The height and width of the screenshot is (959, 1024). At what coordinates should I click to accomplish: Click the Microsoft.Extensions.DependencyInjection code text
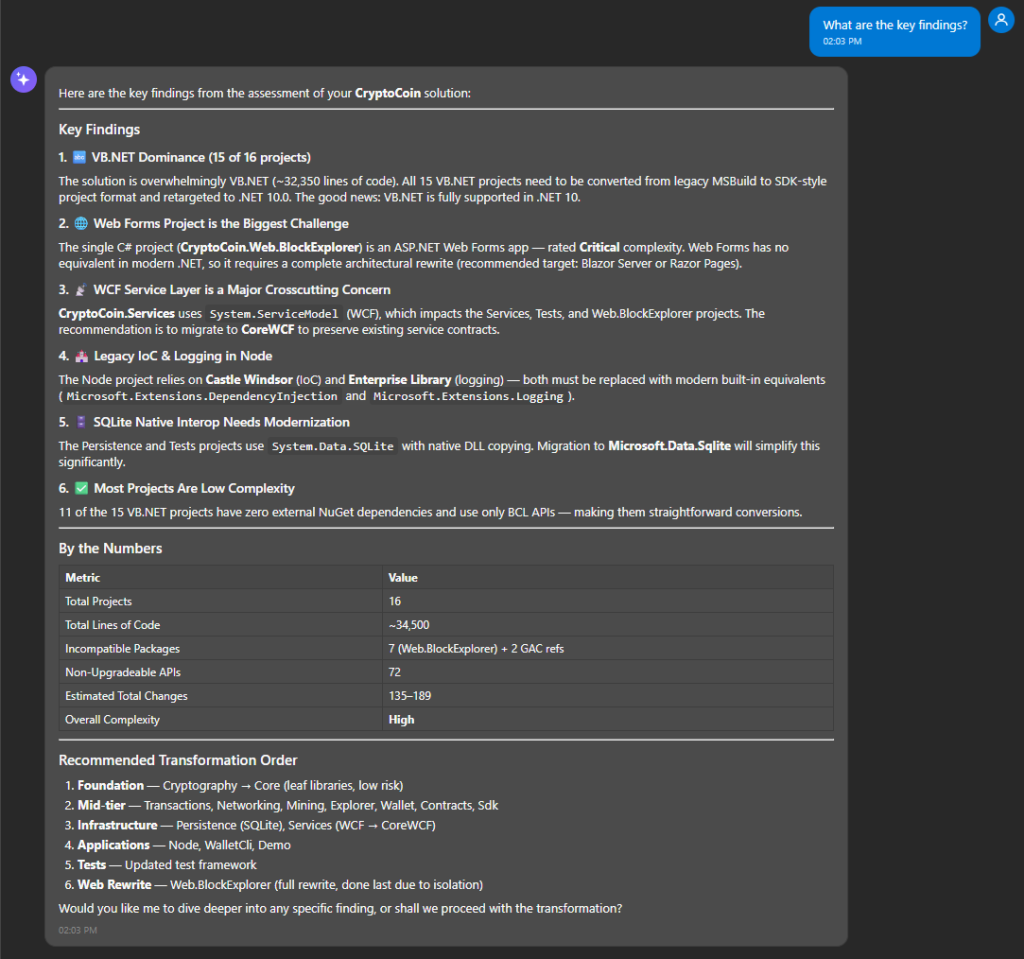click(202, 397)
